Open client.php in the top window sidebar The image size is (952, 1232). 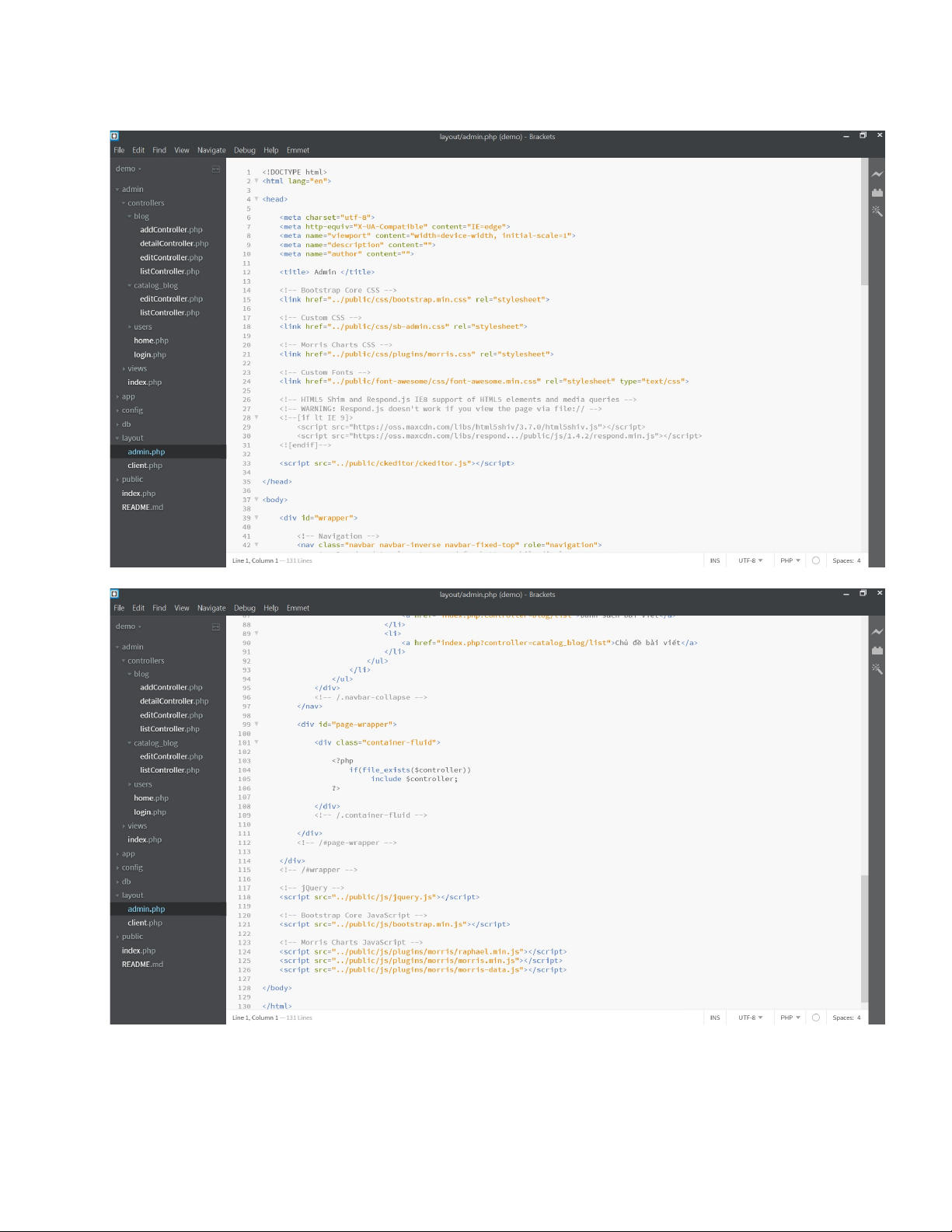[145, 466]
